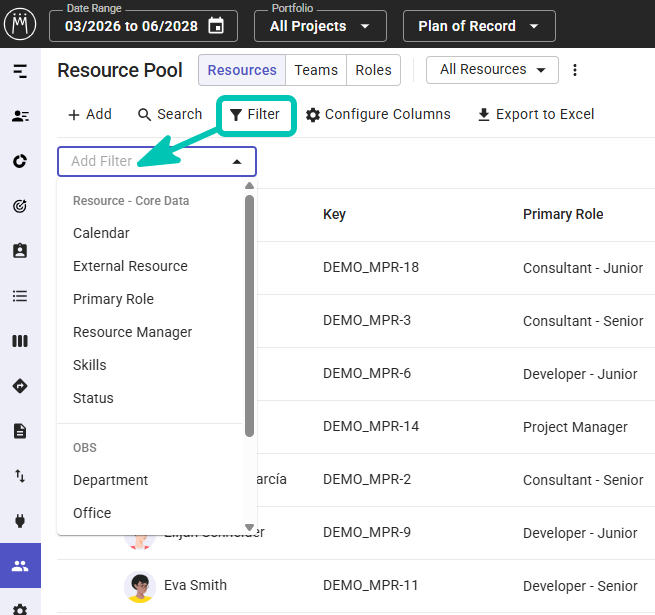
Task: Expand the All Projects portfolio dropdown
Action: 320,26
